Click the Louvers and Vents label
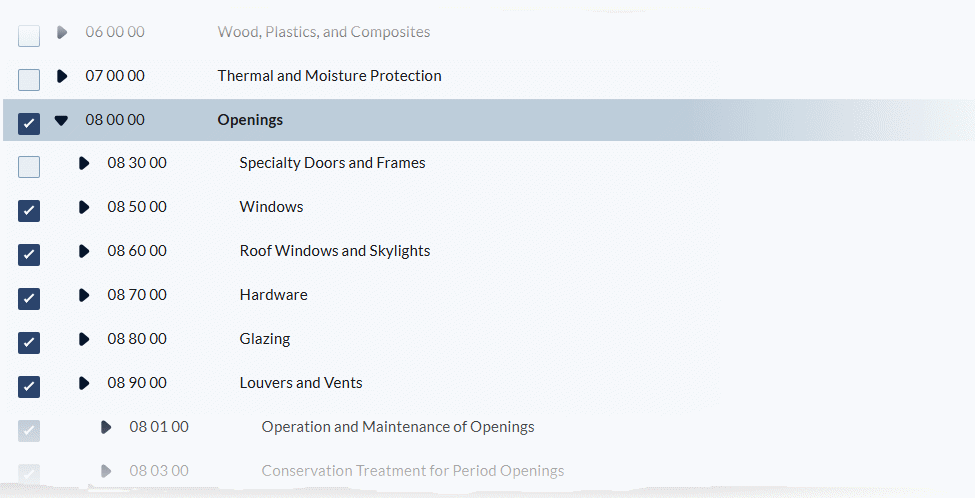This screenshot has width=975, height=498. click(x=301, y=383)
